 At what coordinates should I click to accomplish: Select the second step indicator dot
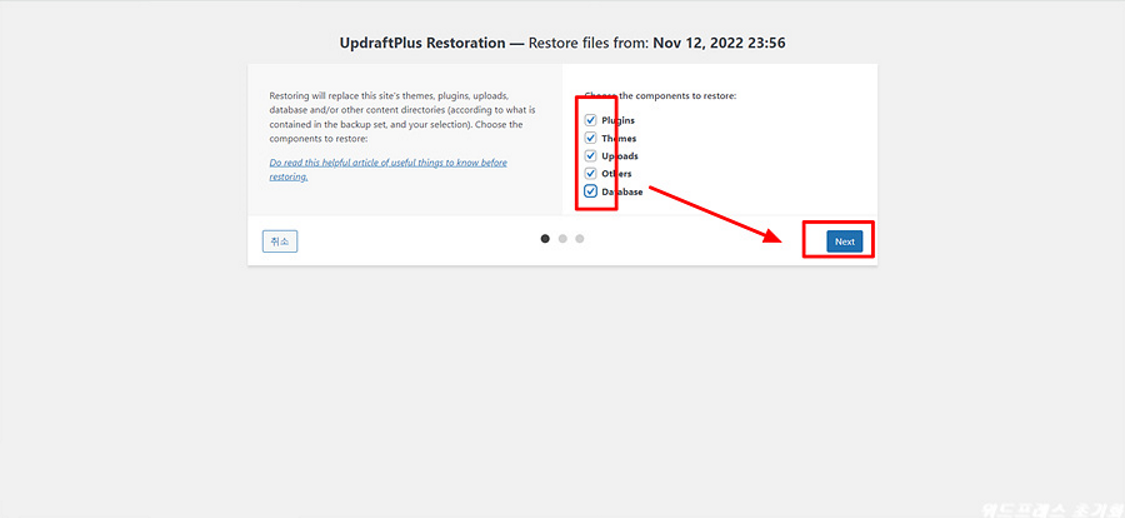562,239
